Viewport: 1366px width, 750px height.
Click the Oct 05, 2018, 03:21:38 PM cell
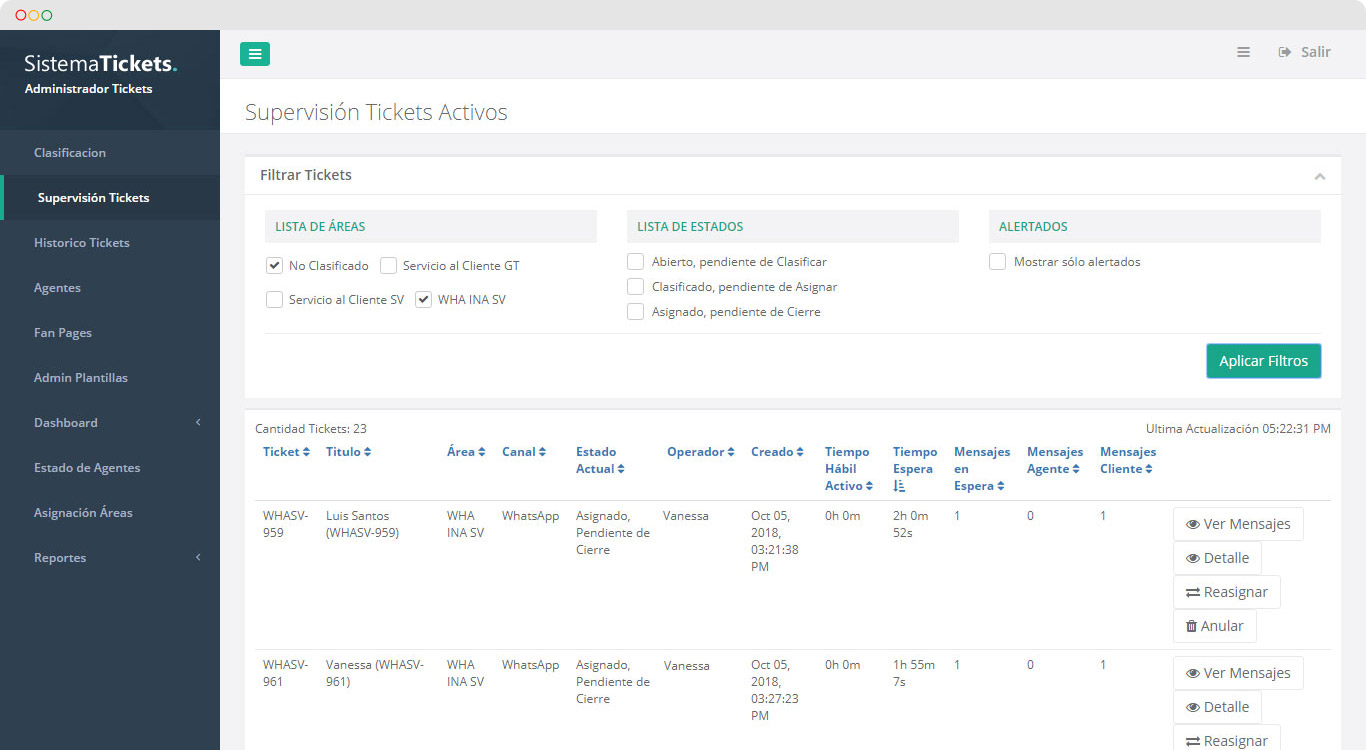[775, 541]
